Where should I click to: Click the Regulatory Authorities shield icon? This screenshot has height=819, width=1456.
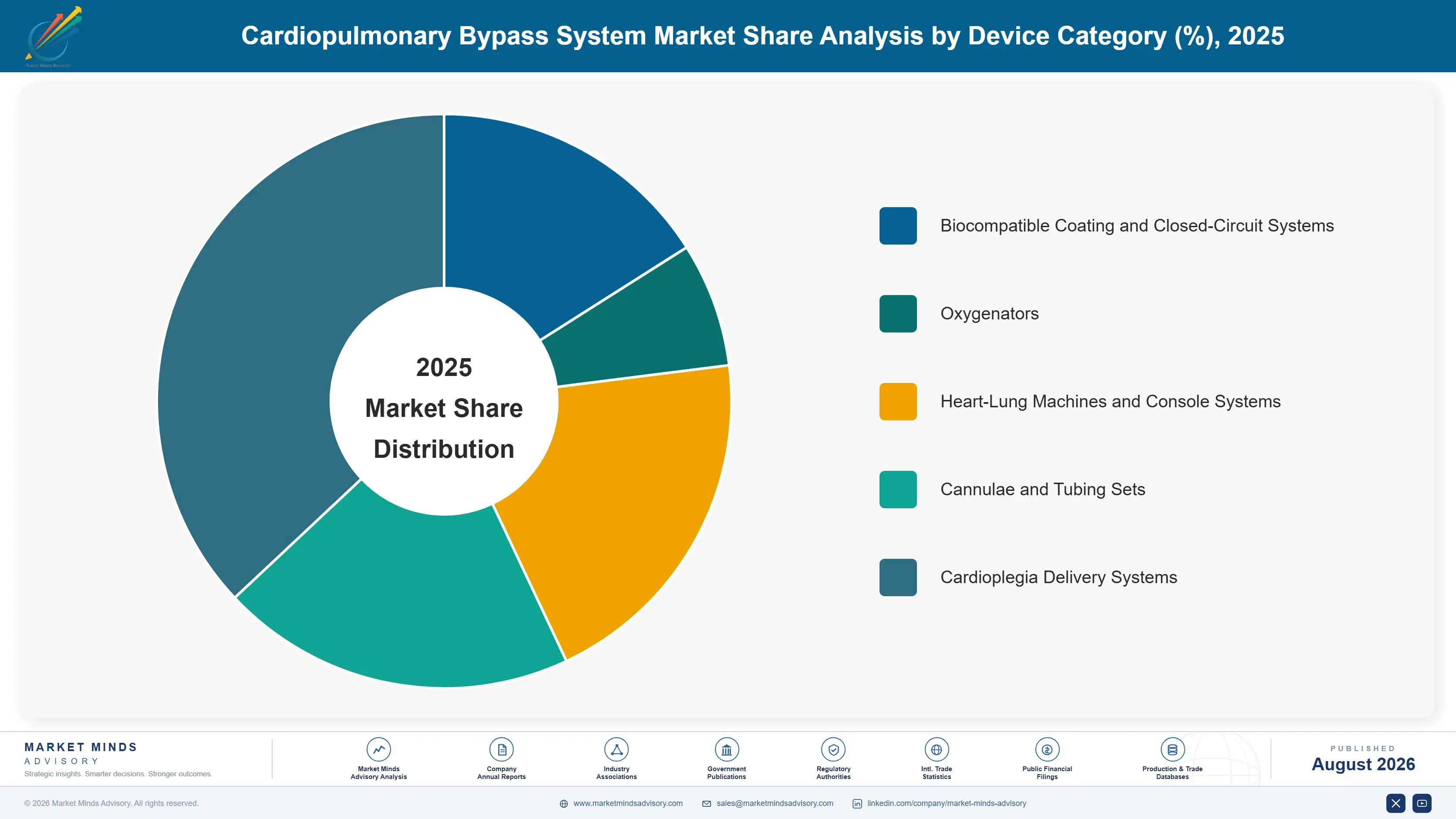(833, 749)
